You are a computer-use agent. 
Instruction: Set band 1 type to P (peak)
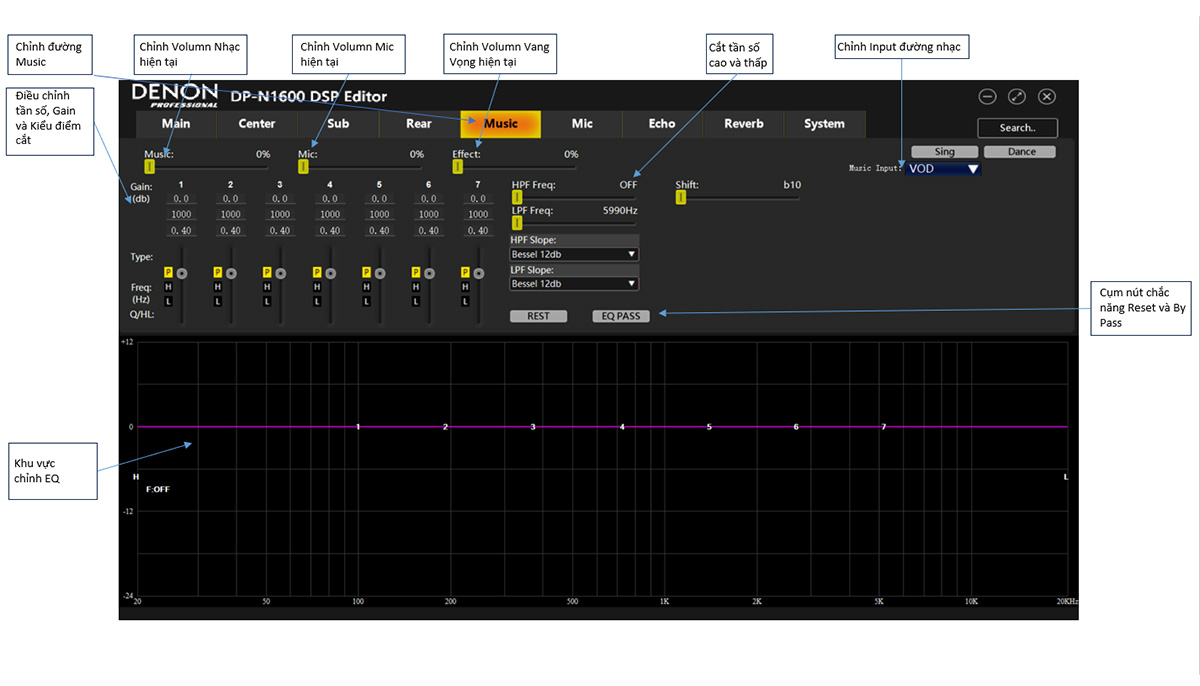[168, 272]
